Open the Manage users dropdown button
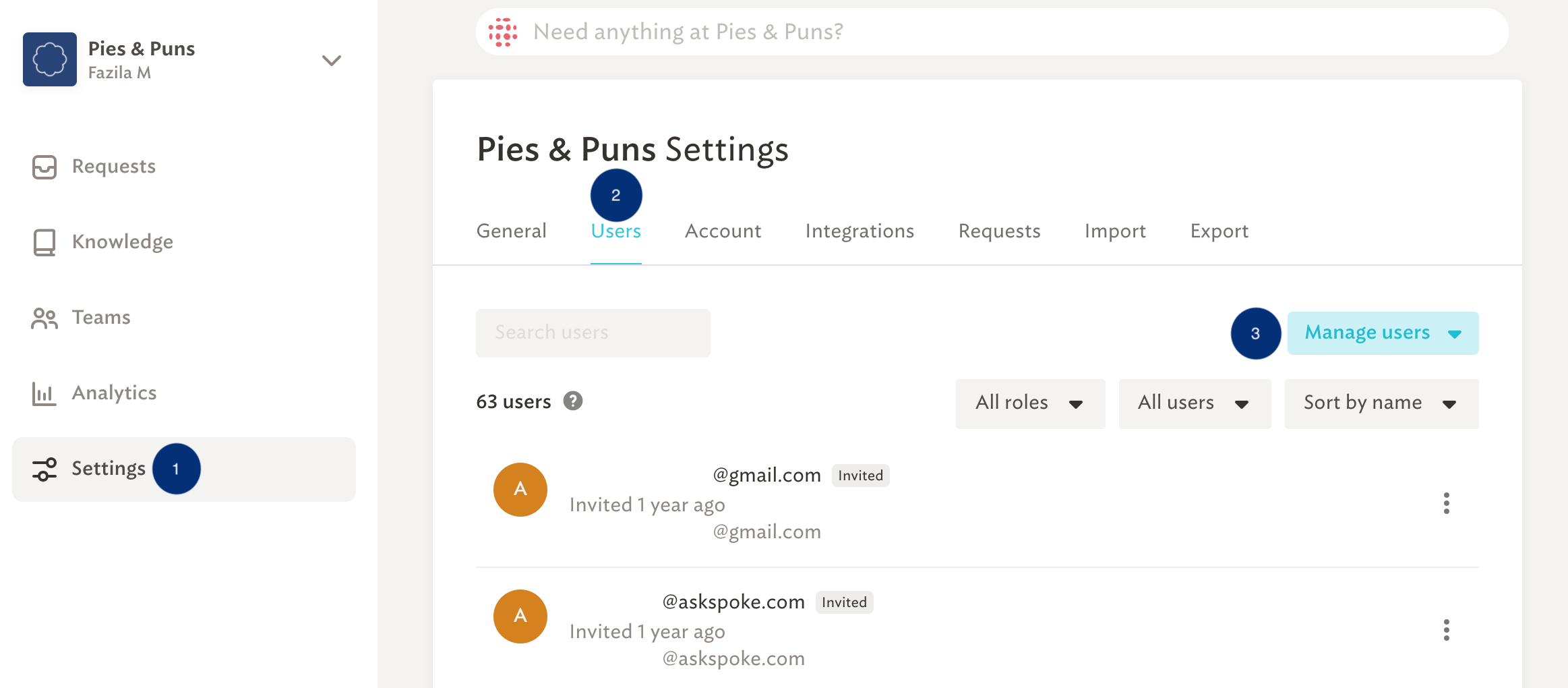1568x688 pixels. point(1383,333)
